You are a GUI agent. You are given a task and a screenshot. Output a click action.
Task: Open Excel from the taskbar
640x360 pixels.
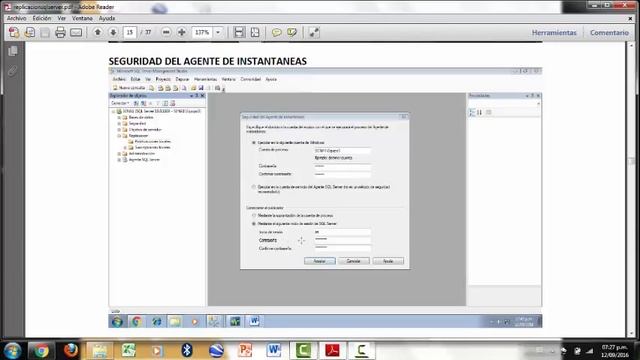129,351
